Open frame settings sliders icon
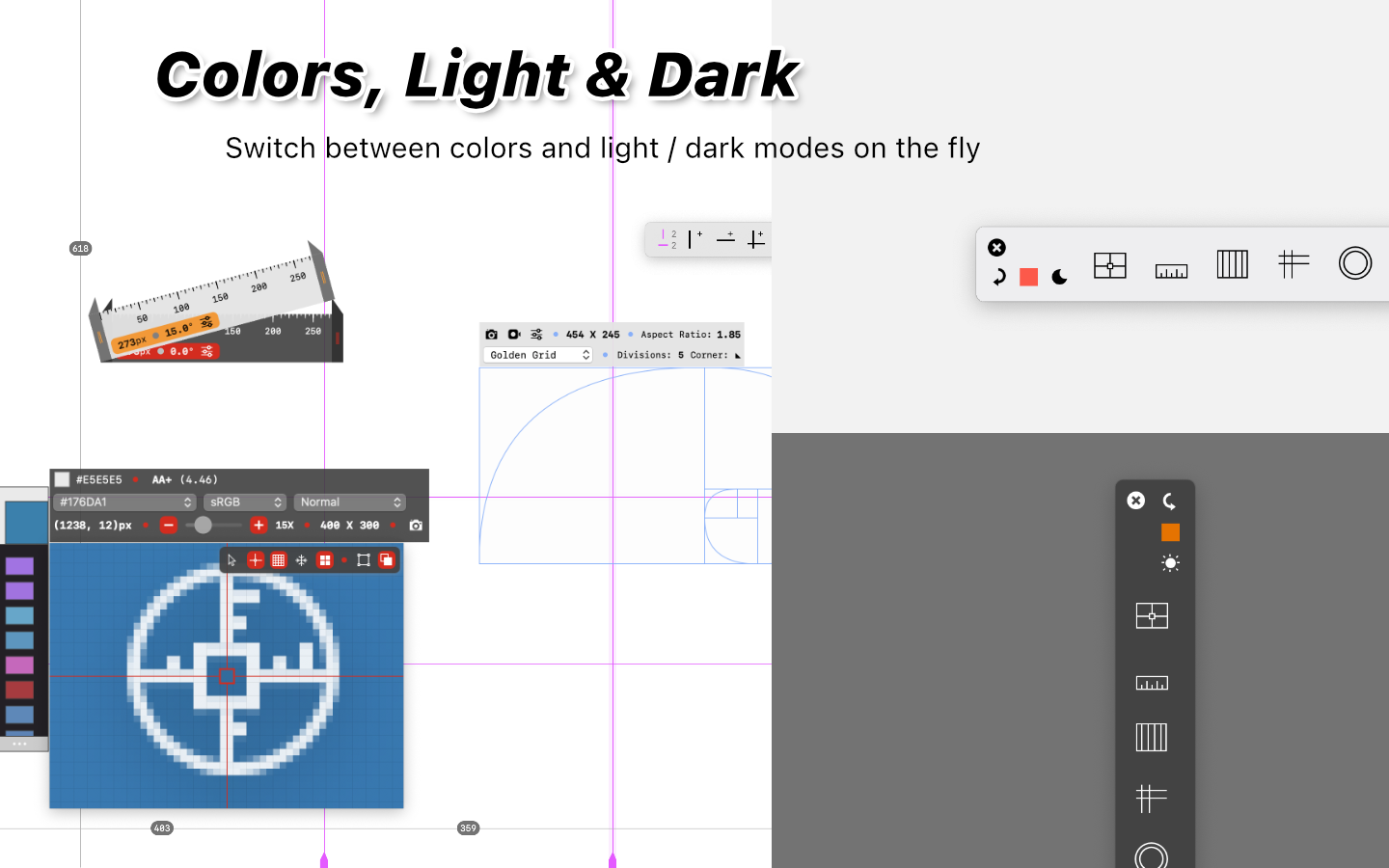Viewport: 1389px width, 868px height. pos(536,335)
